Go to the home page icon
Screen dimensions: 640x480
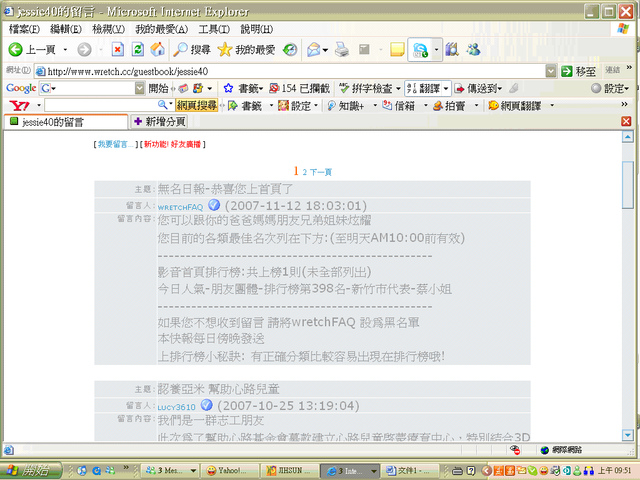tap(158, 50)
